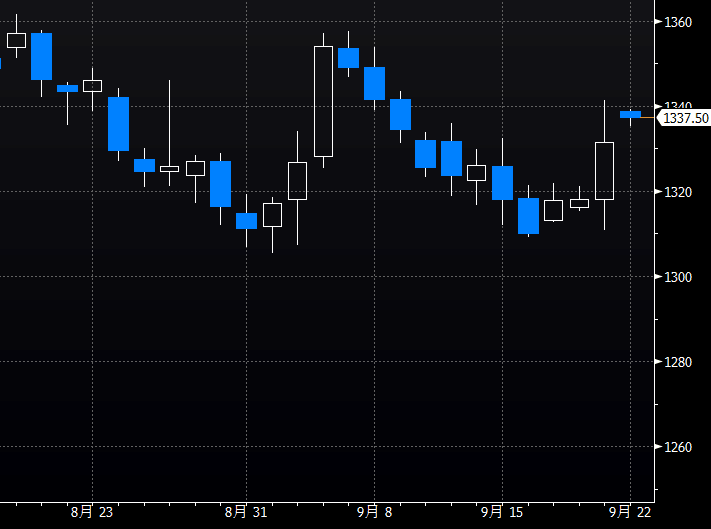
Task: Click the tiny white candle with long upper wick
Action: coord(169,168)
